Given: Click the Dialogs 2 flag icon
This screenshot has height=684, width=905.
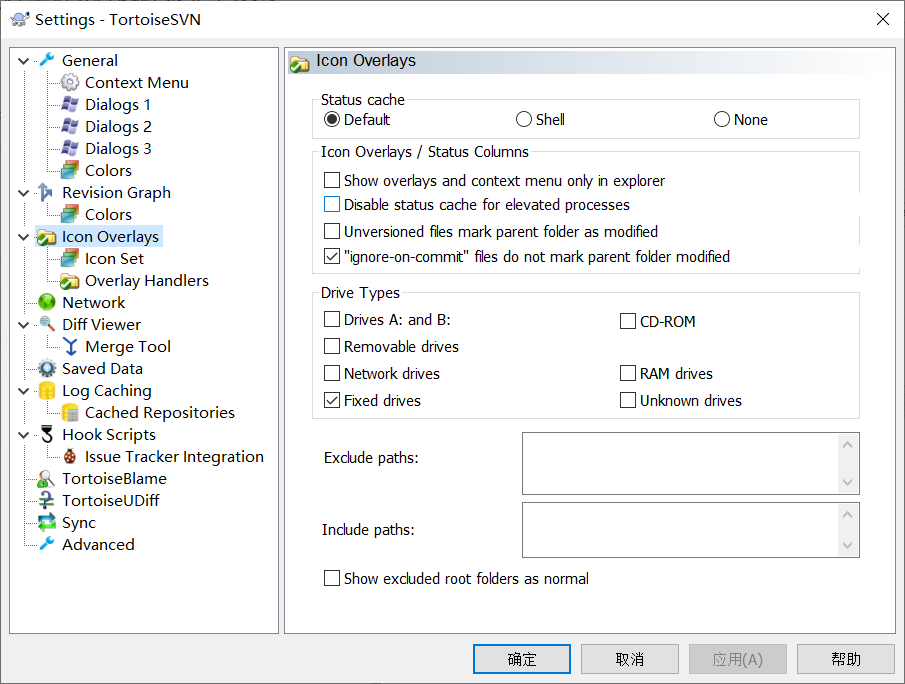Looking at the screenshot, I should pyautogui.click(x=70, y=126).
